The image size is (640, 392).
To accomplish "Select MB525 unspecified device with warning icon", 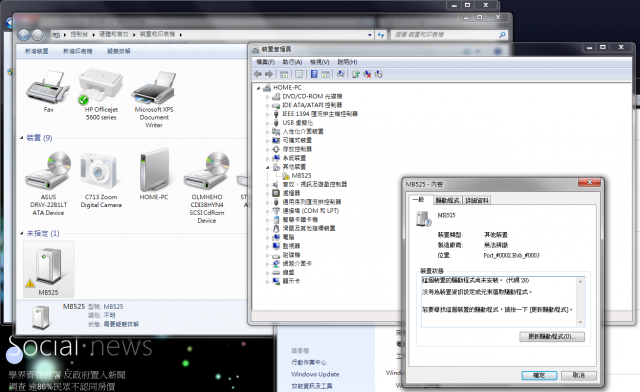I will (49, 270).
